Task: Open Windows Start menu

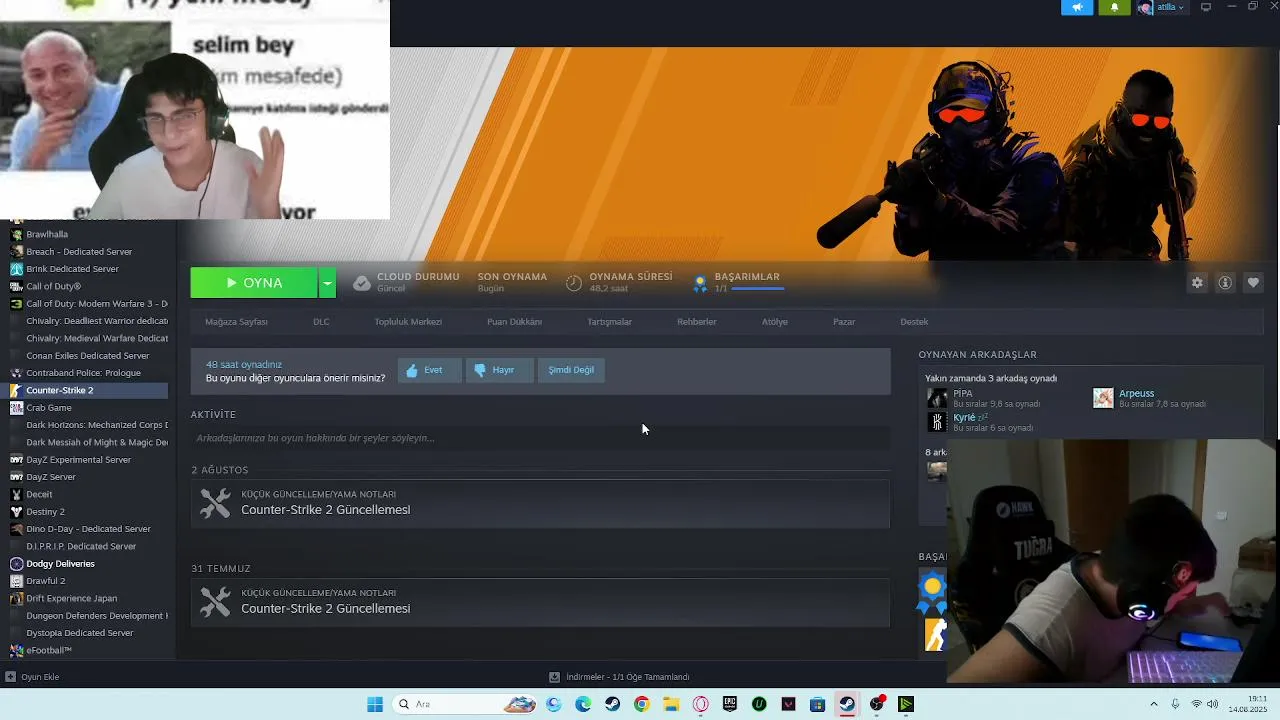Action: point(375,704)
